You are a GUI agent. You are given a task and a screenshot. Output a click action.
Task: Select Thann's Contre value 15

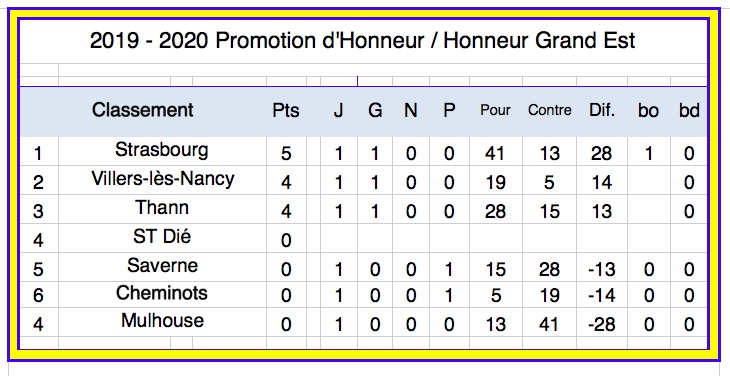(x=549, y=211)
